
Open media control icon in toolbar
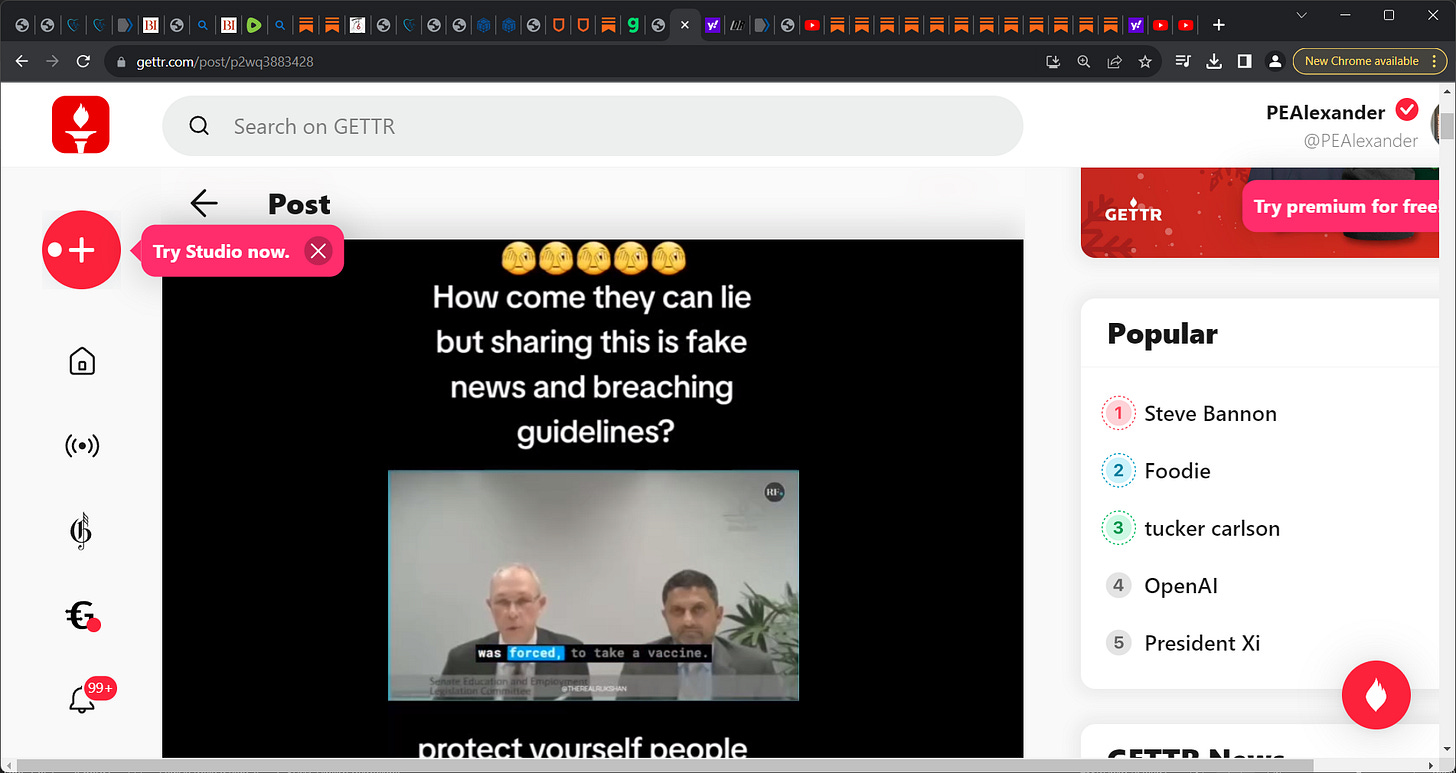tap(1183, 61)
